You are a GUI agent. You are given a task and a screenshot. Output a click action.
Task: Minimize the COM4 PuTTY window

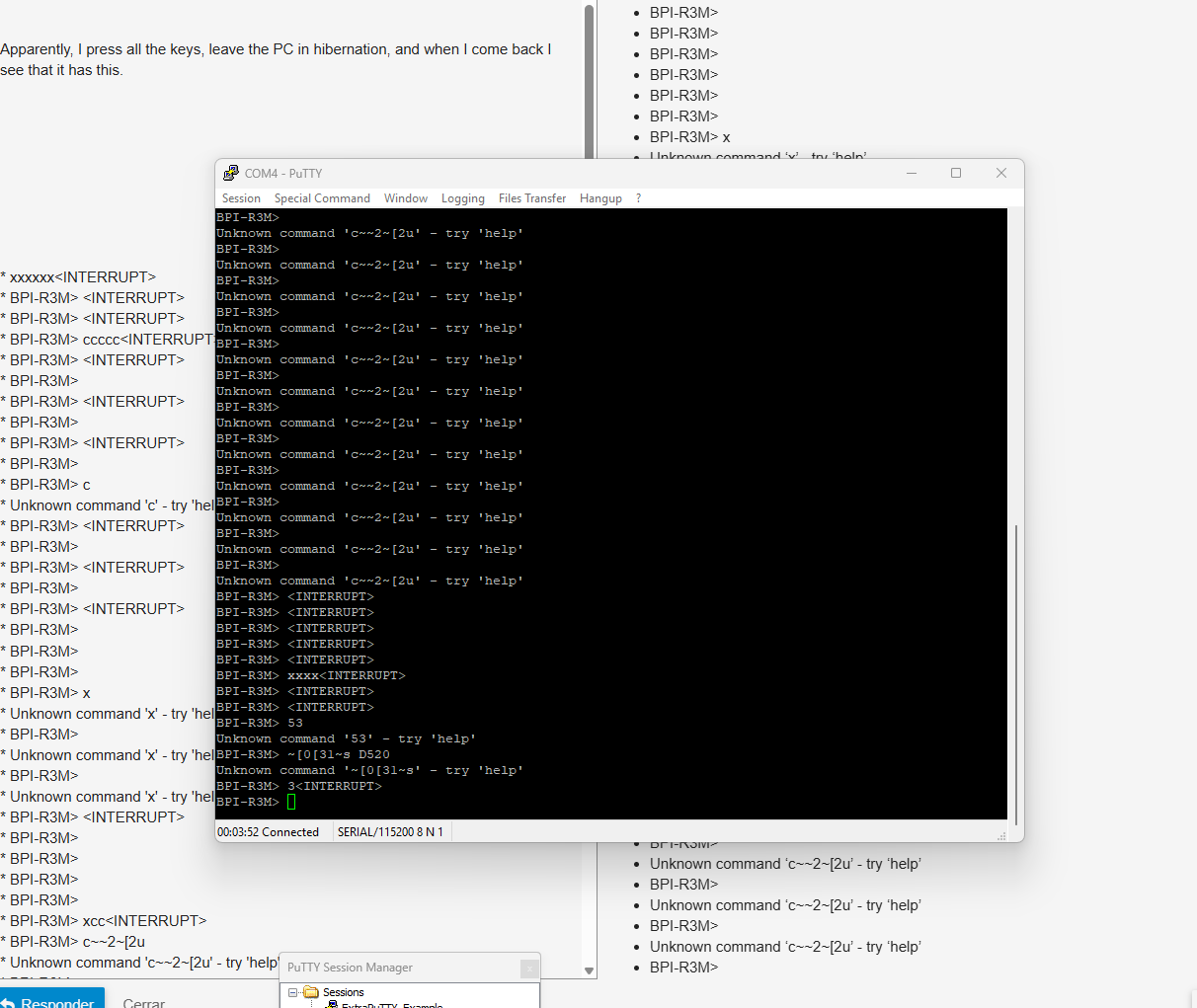(x=912, y=173)
